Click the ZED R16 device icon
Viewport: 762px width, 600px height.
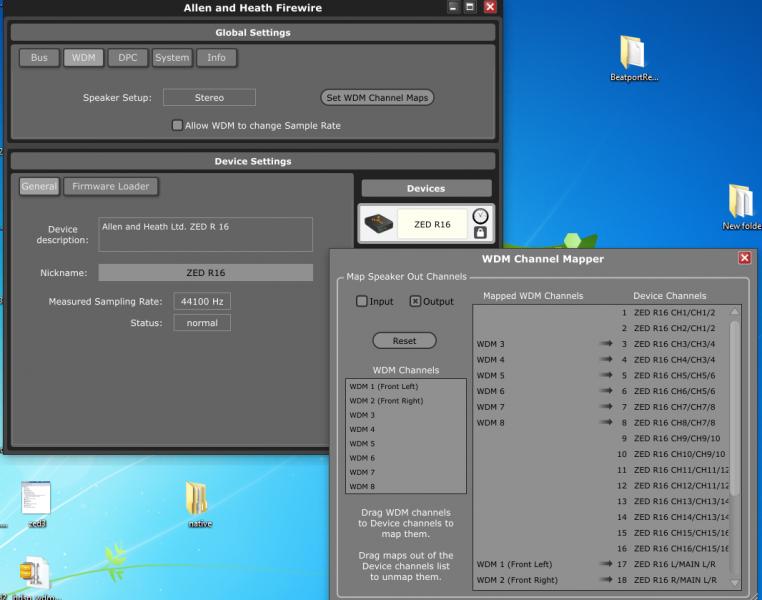click(379, 224)
